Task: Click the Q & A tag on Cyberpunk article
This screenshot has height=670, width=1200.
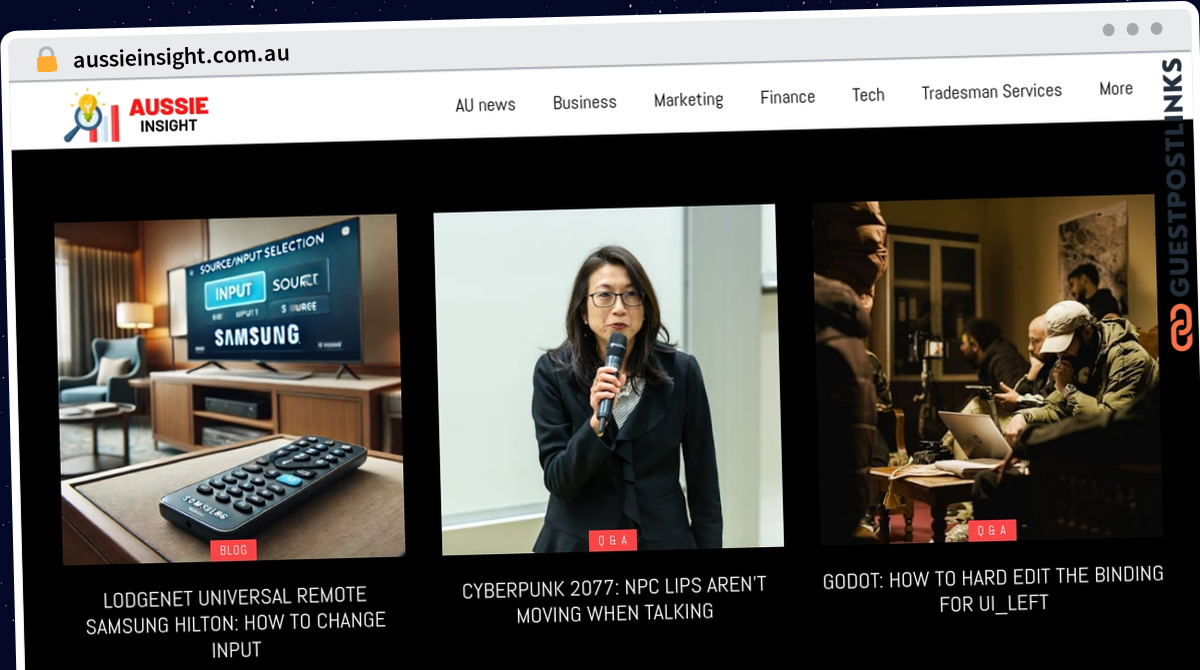Action: coord(613,540)
